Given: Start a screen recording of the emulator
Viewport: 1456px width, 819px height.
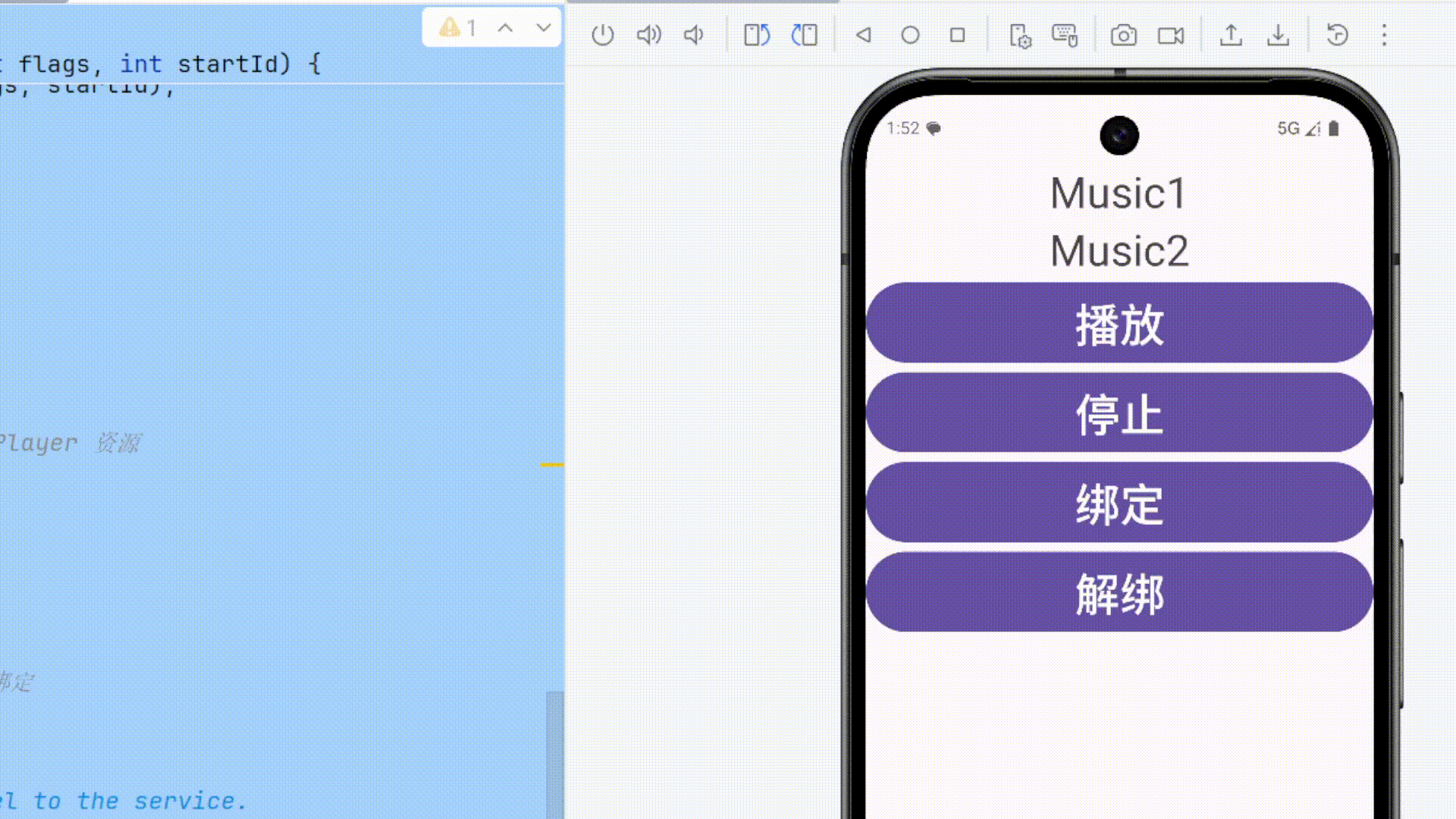Looking at the screenshot, I should 1170,35.
